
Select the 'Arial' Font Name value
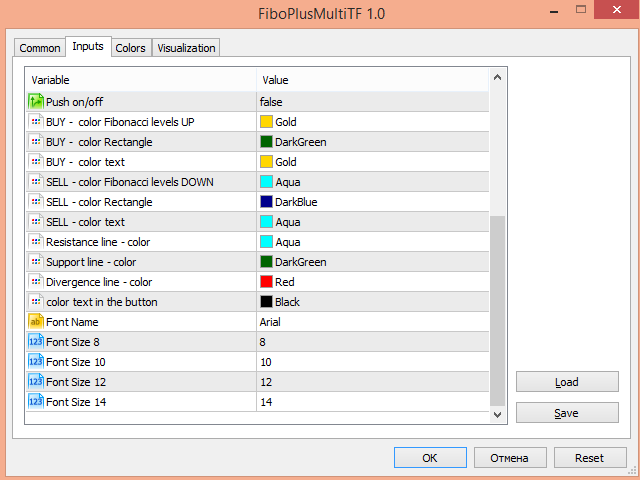tap(270, 322)
